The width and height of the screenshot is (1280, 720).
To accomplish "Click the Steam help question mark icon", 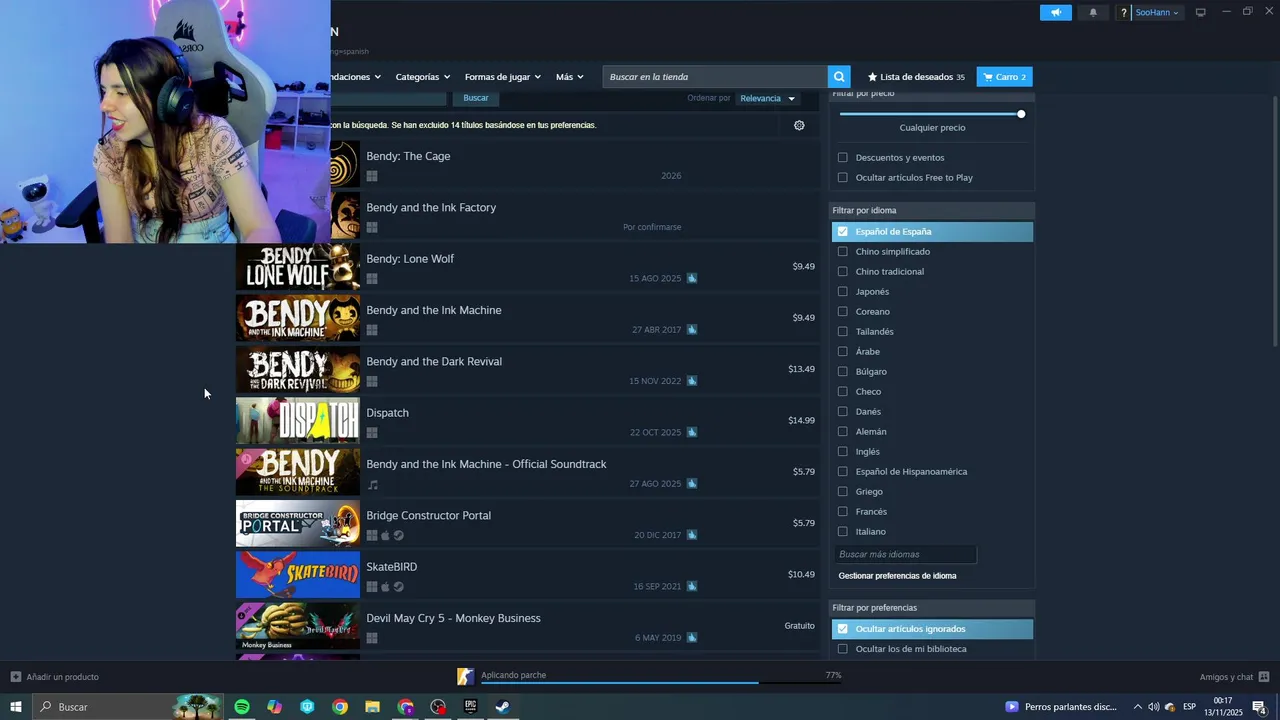I will 1124,13.
